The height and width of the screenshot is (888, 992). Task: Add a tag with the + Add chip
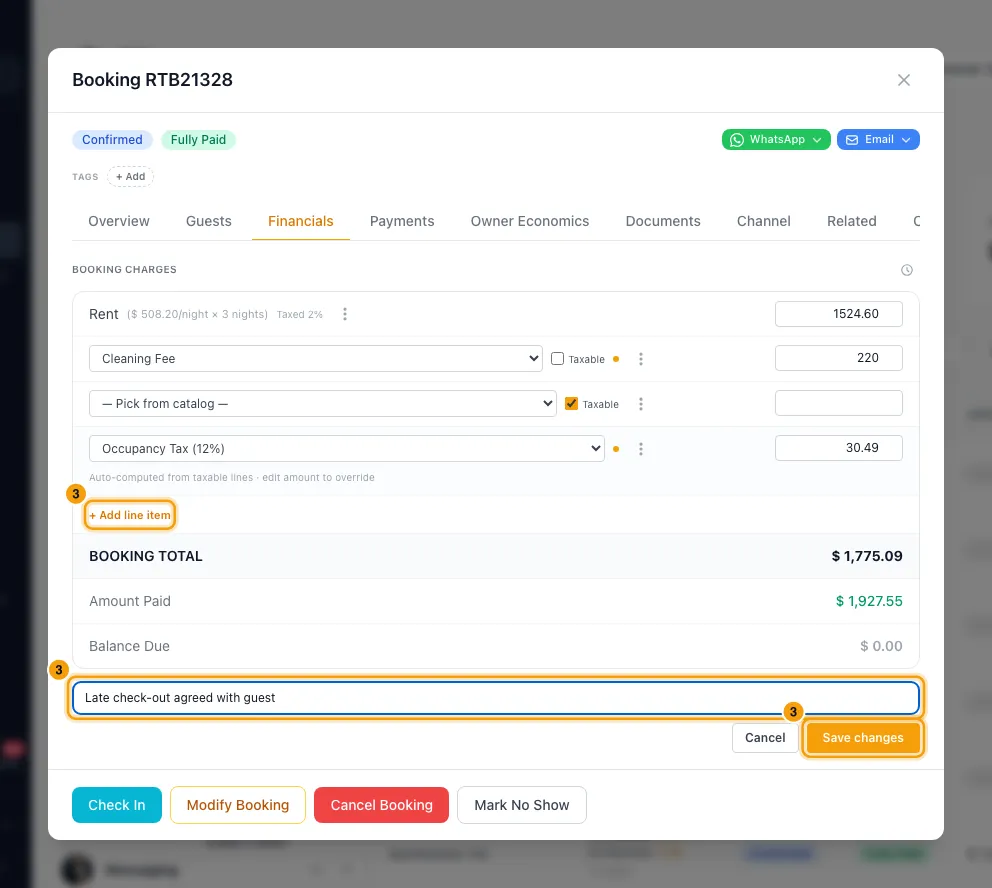point(130,176)
